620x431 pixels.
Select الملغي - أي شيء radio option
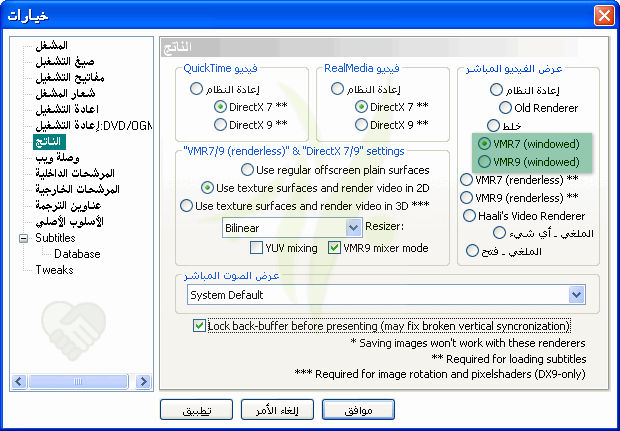tap(499, 233)
